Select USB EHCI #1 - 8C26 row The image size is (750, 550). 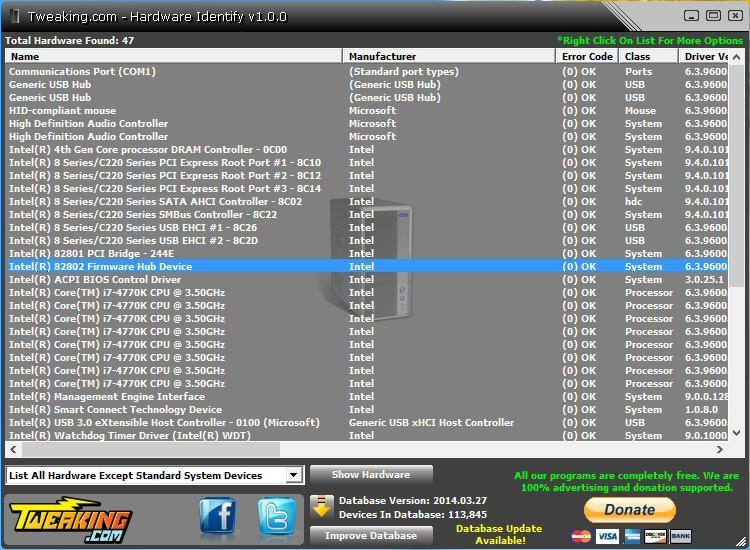click(x=367, y=228)
